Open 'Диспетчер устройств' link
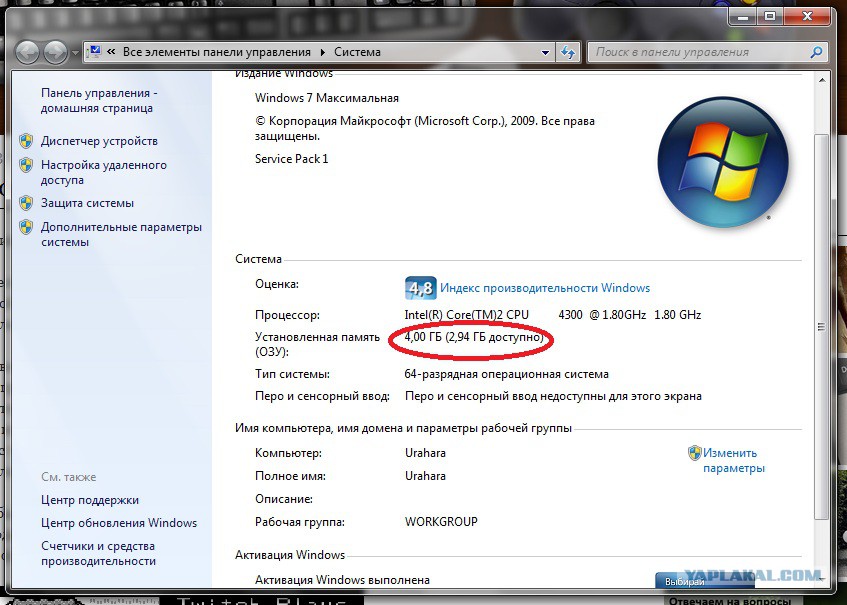 tap(99, 141)
